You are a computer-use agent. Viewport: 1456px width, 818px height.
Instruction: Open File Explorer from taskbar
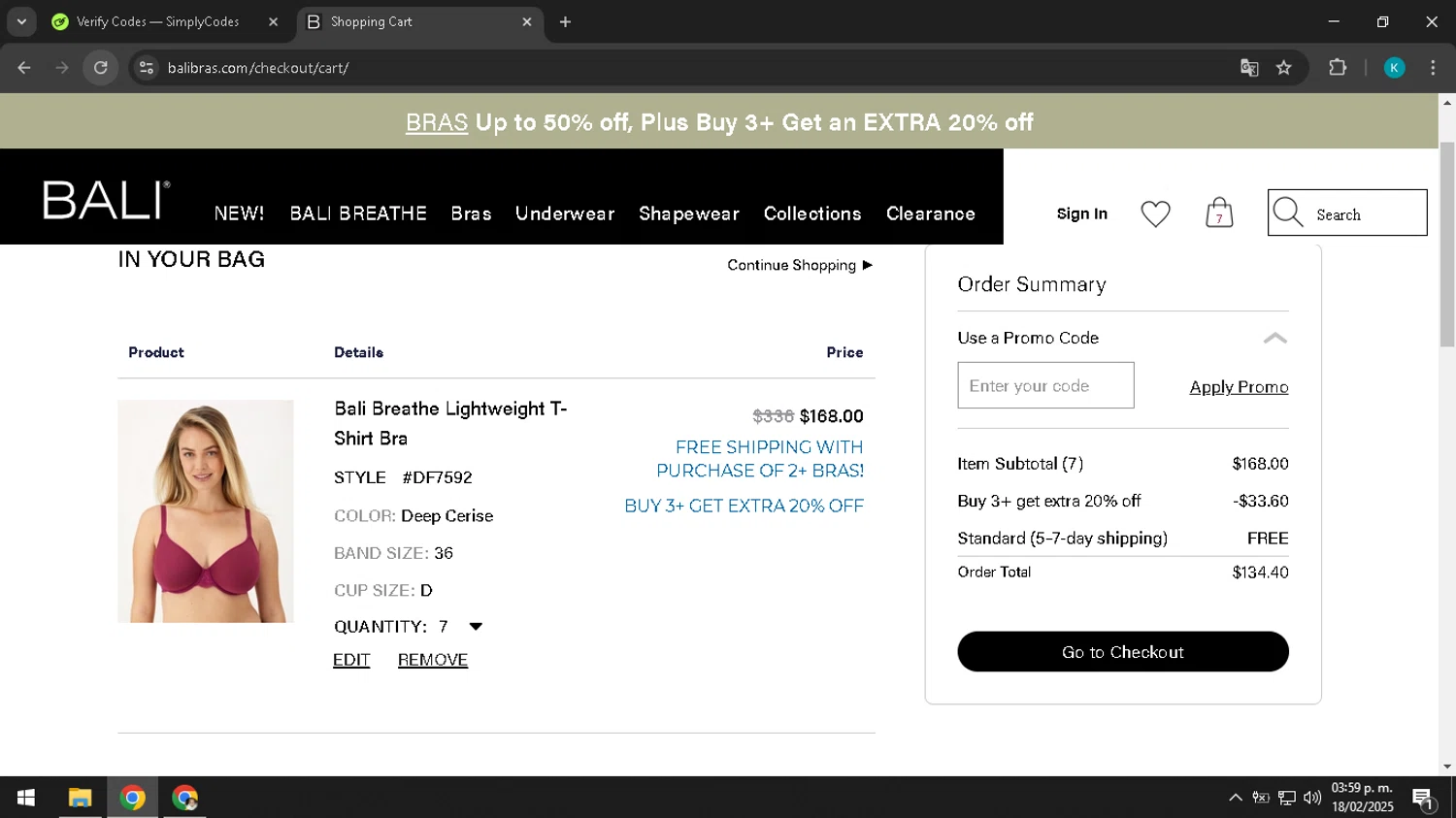(80, 798)
